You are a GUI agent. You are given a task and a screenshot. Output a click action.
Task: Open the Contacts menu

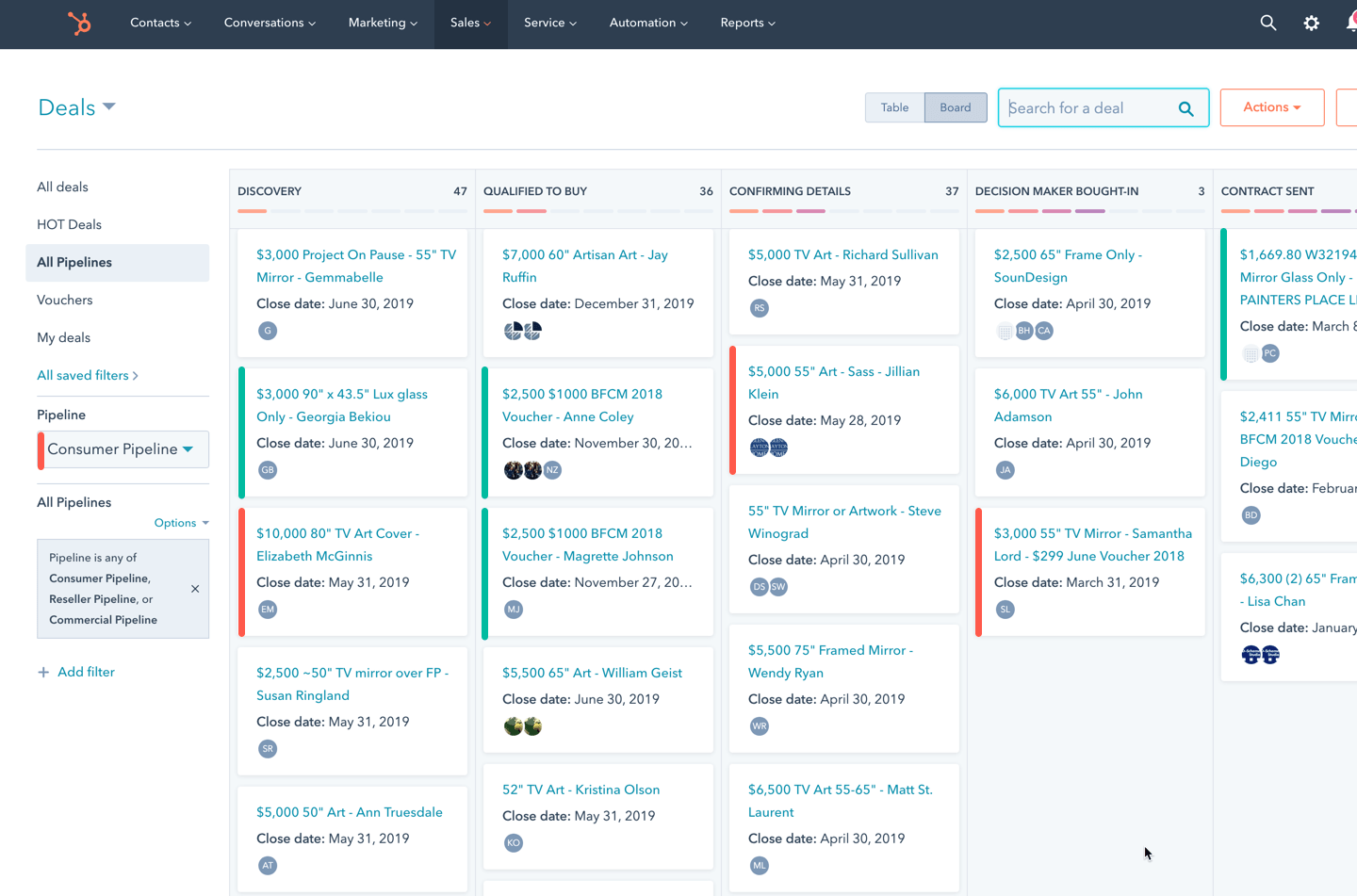coord(160,23)
